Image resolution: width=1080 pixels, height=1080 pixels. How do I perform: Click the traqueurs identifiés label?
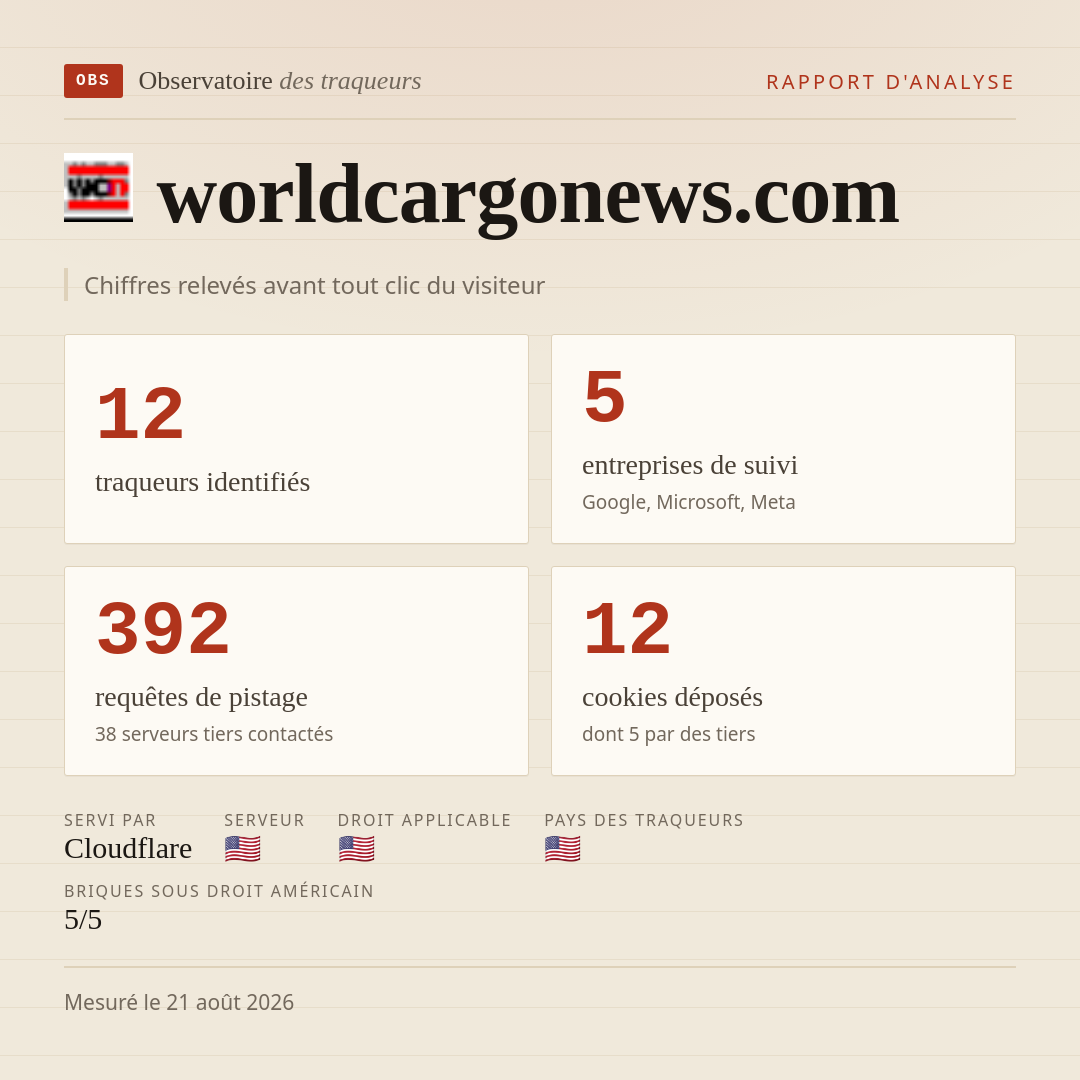point(202,481)
